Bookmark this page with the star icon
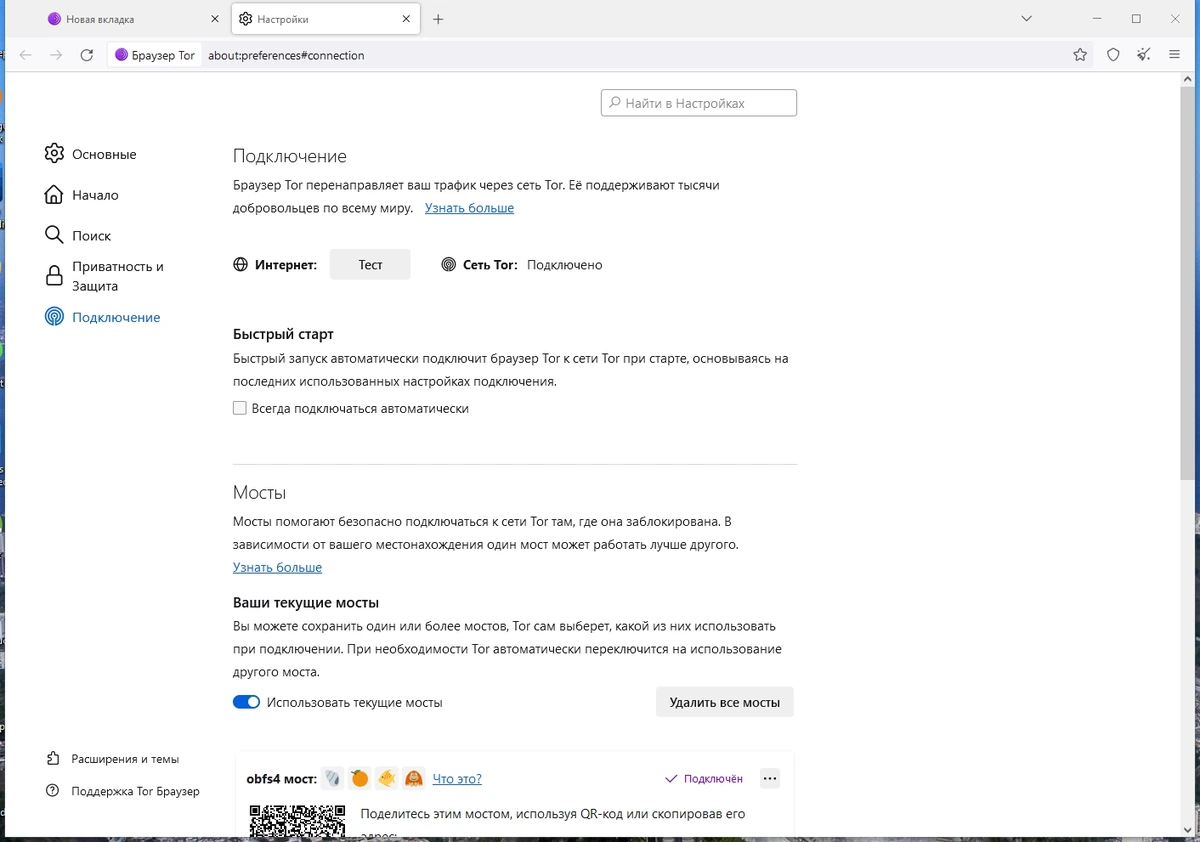 point(1080,55)
